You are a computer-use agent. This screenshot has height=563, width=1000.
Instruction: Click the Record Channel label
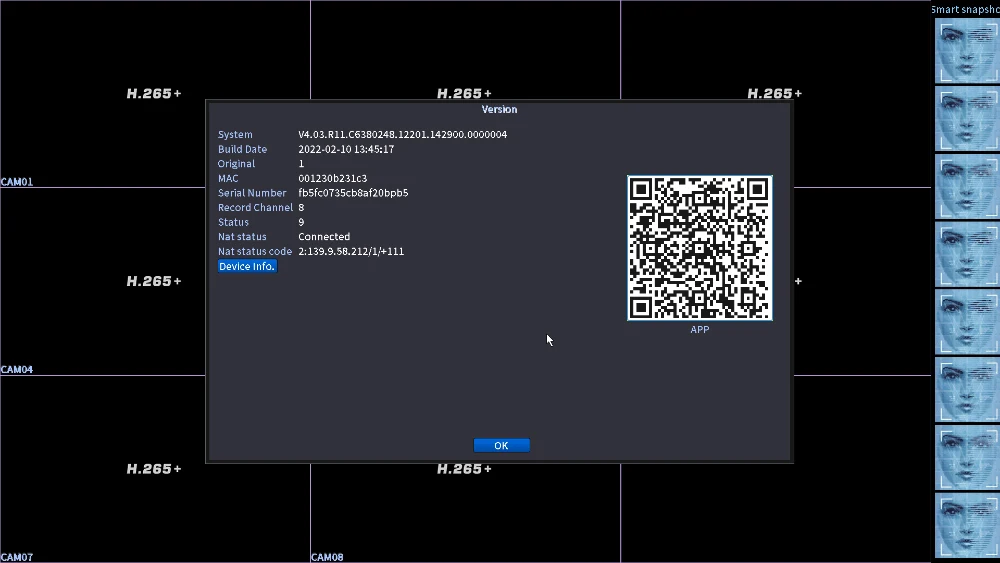tap(255, 208)
